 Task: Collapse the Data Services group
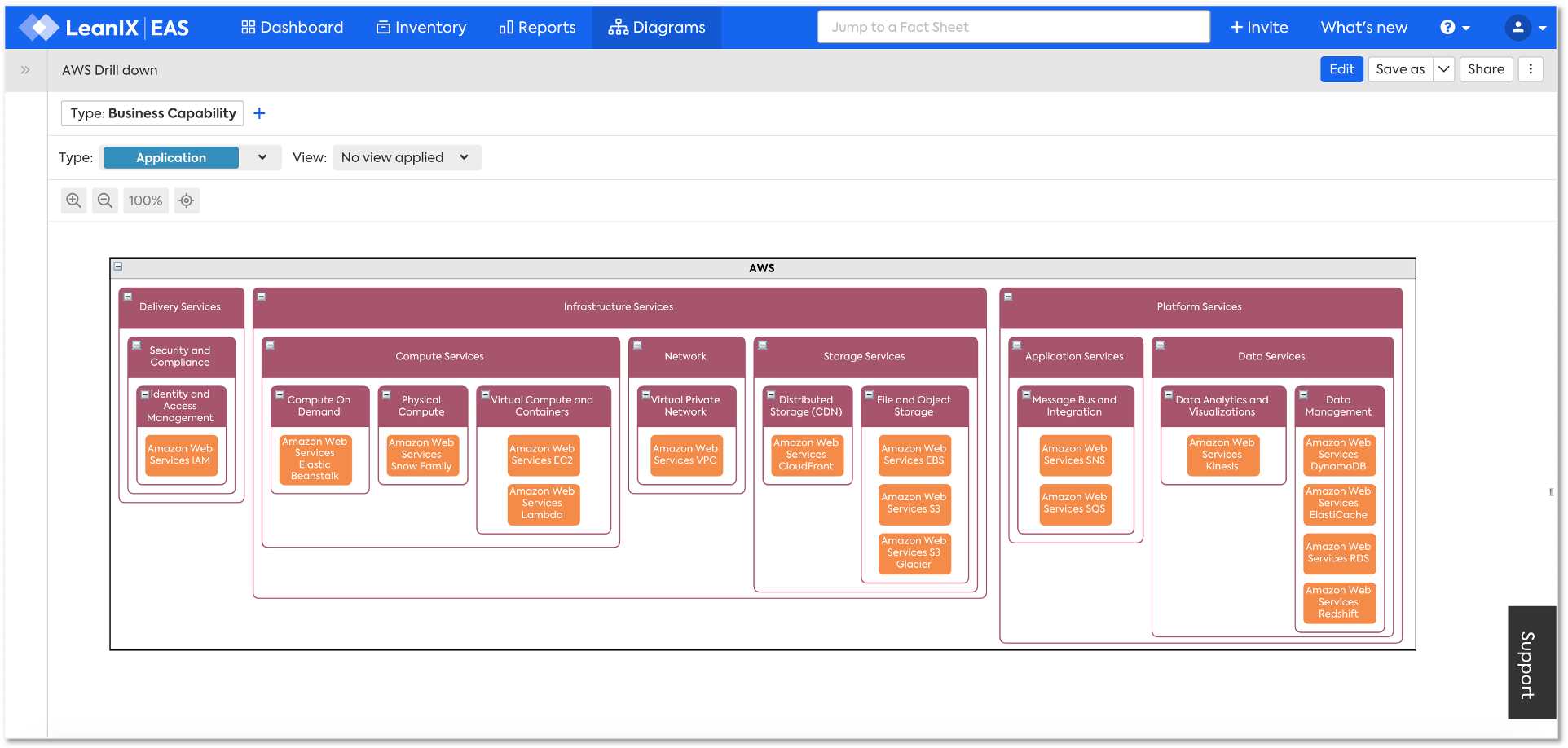pos(1161,345)
